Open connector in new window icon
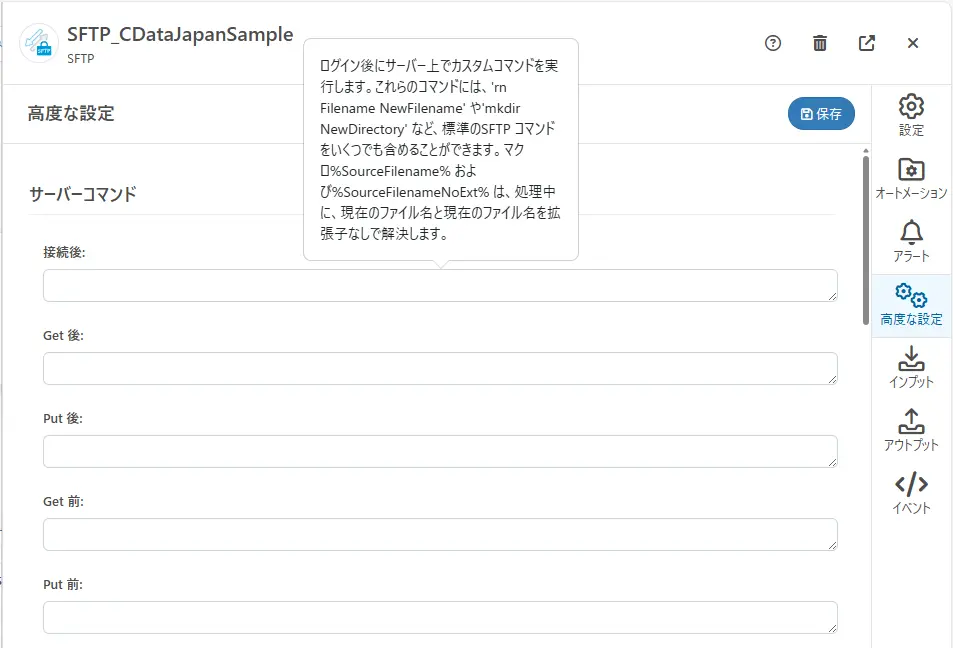 [x=867, y=43]
